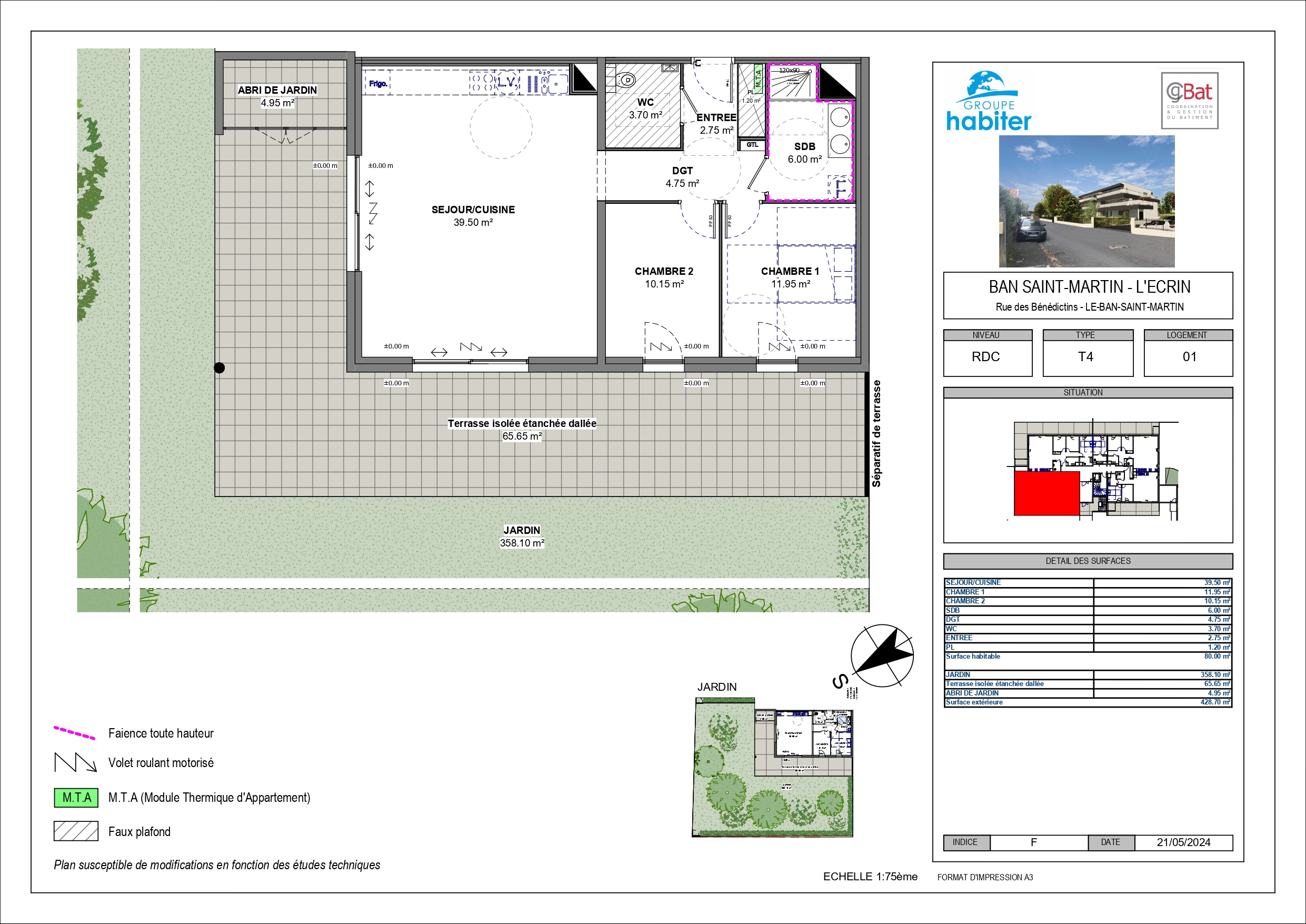
Task: Click the INDICE value F
Action: [1034, 842]
